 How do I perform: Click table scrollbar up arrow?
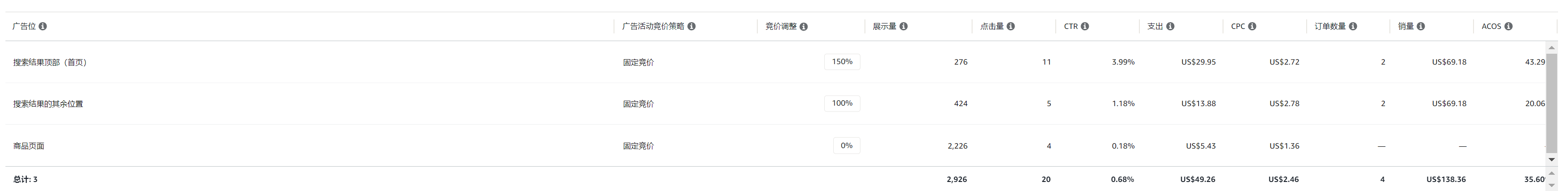(1552, 47)
